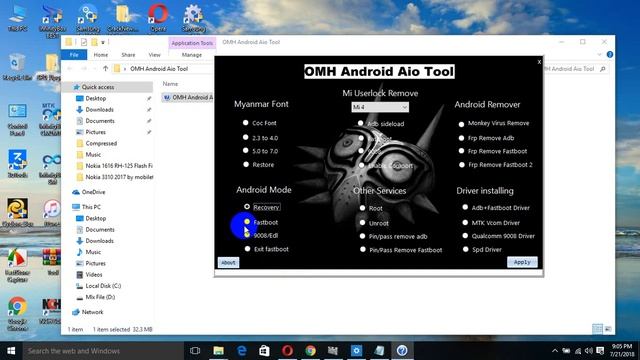Switch to large icons view button
Screen dimensions: 640x360
tap(608, 329)
